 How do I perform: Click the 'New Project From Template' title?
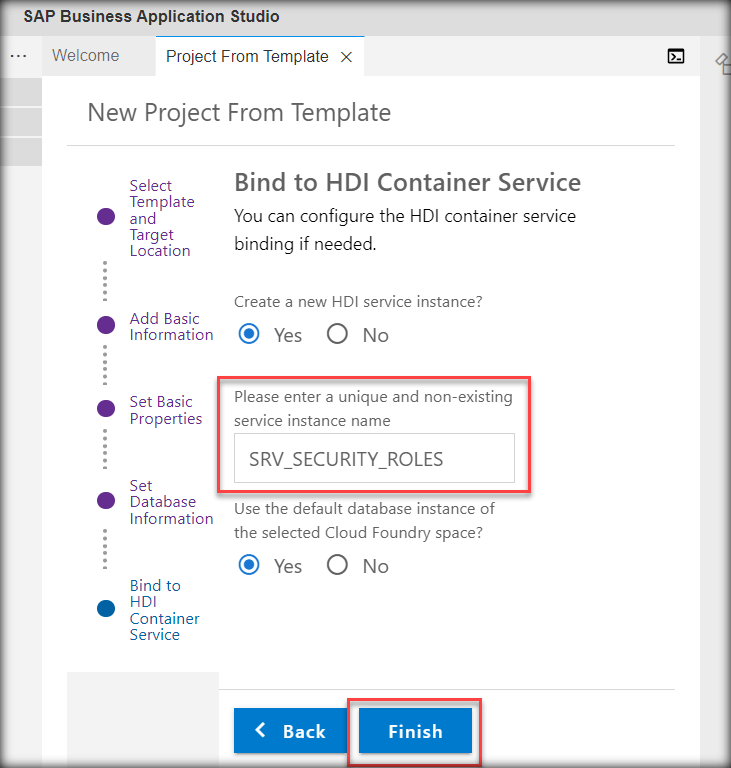(x=239, y=113)
